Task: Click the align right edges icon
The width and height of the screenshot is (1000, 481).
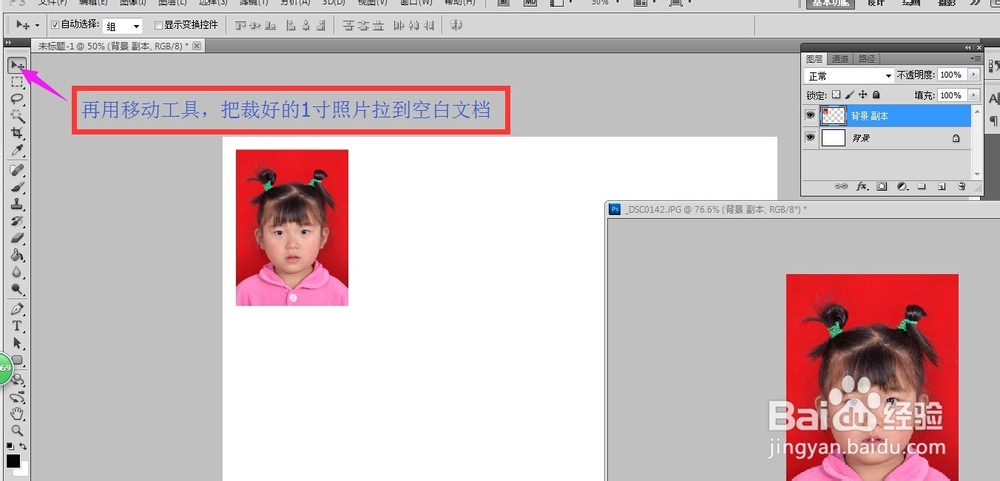Action: tap(321, 26)
